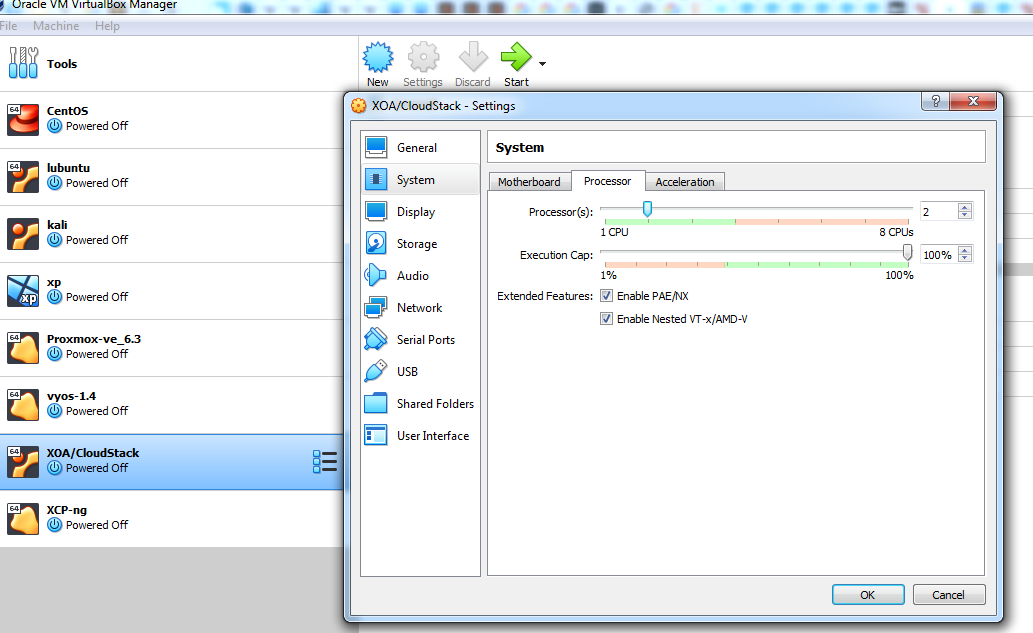This screenshot has width=1033, height=633.
Task: Click the Execution Cap percentage field
Action: [x=939, y=255]
